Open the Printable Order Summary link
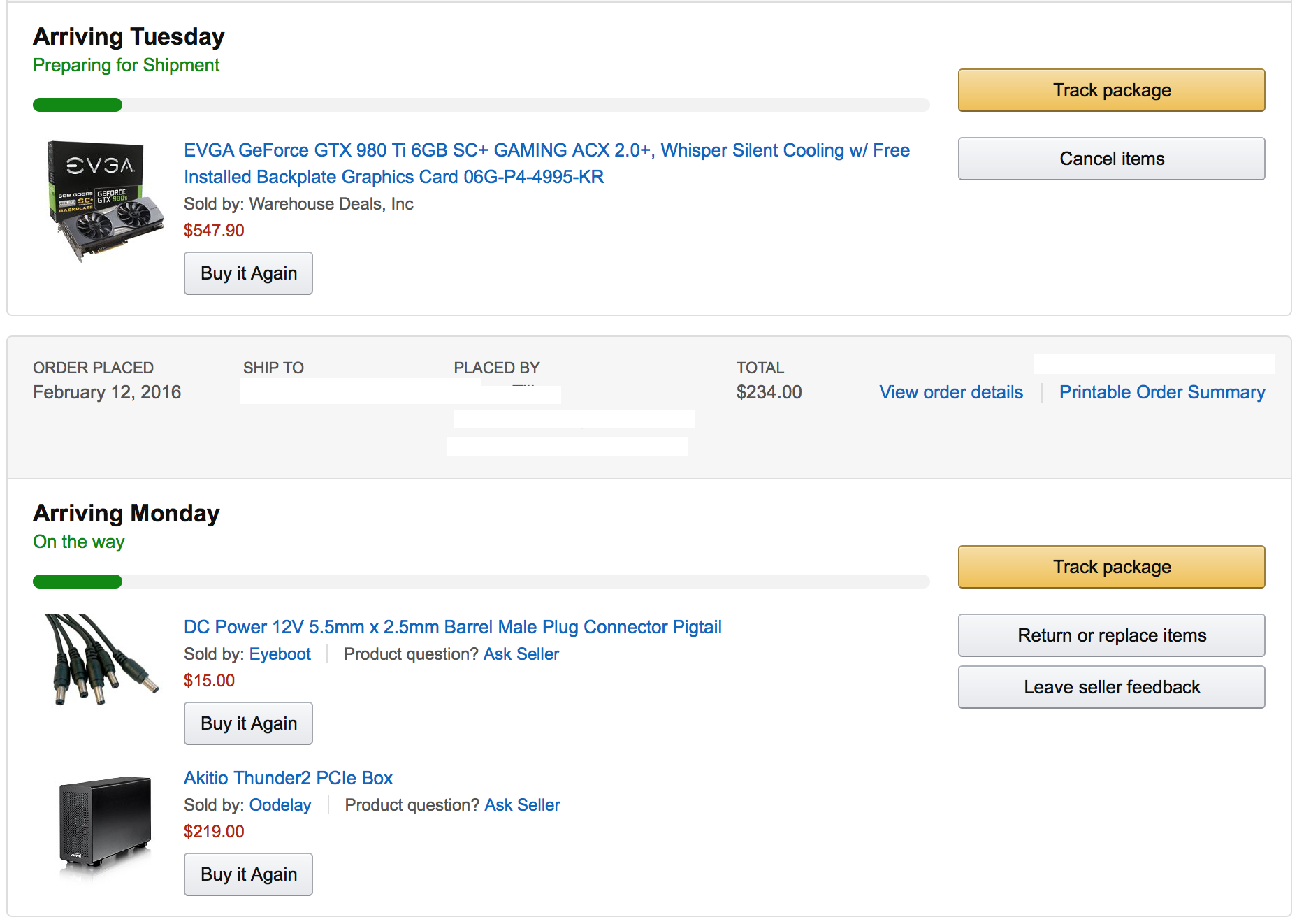 (x=1162, y=392)
